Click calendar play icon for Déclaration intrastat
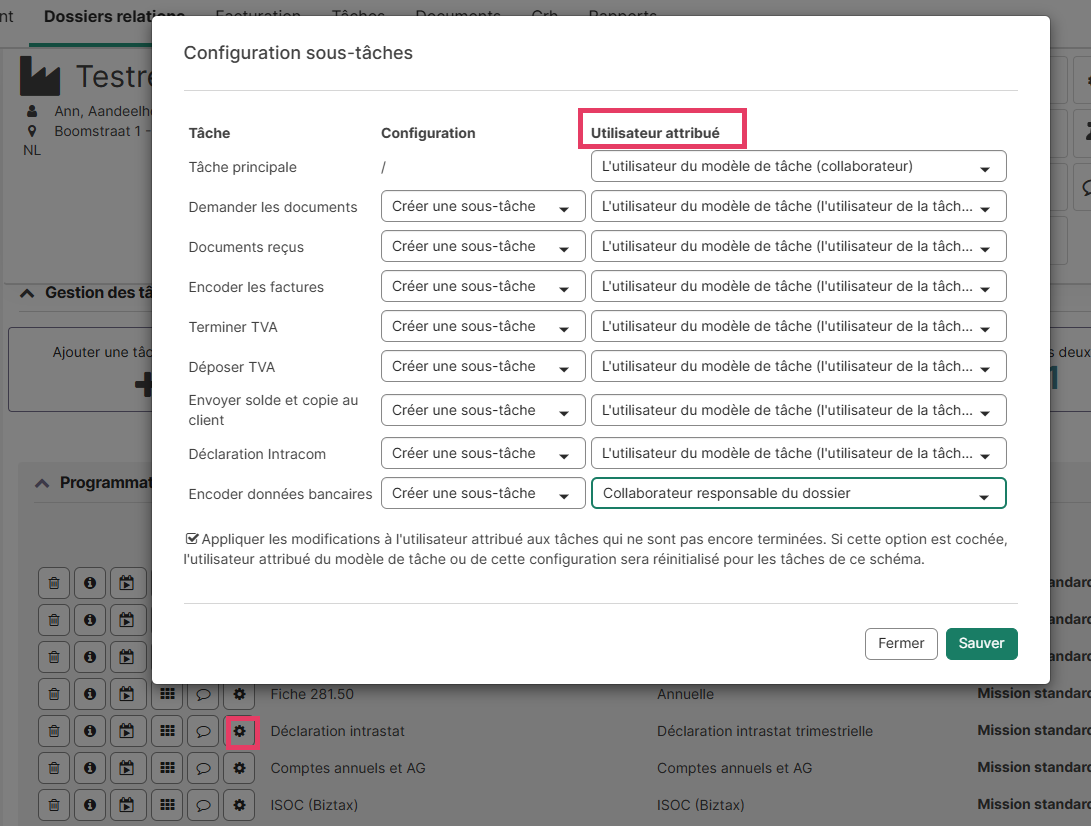 (127, 731)
